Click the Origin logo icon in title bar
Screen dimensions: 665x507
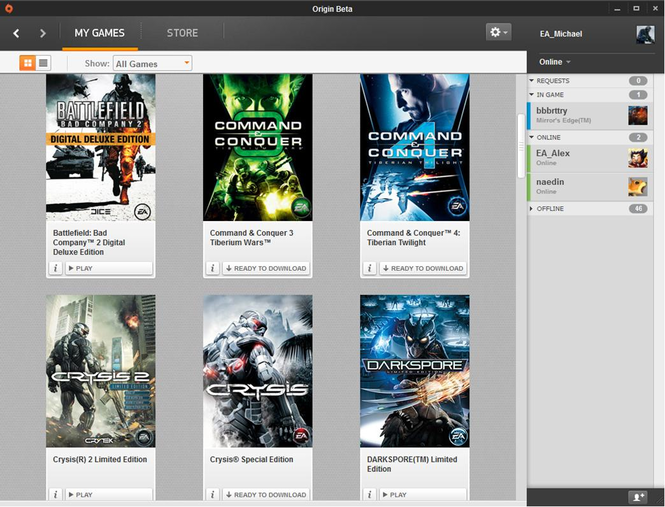[x=9, y=8]
